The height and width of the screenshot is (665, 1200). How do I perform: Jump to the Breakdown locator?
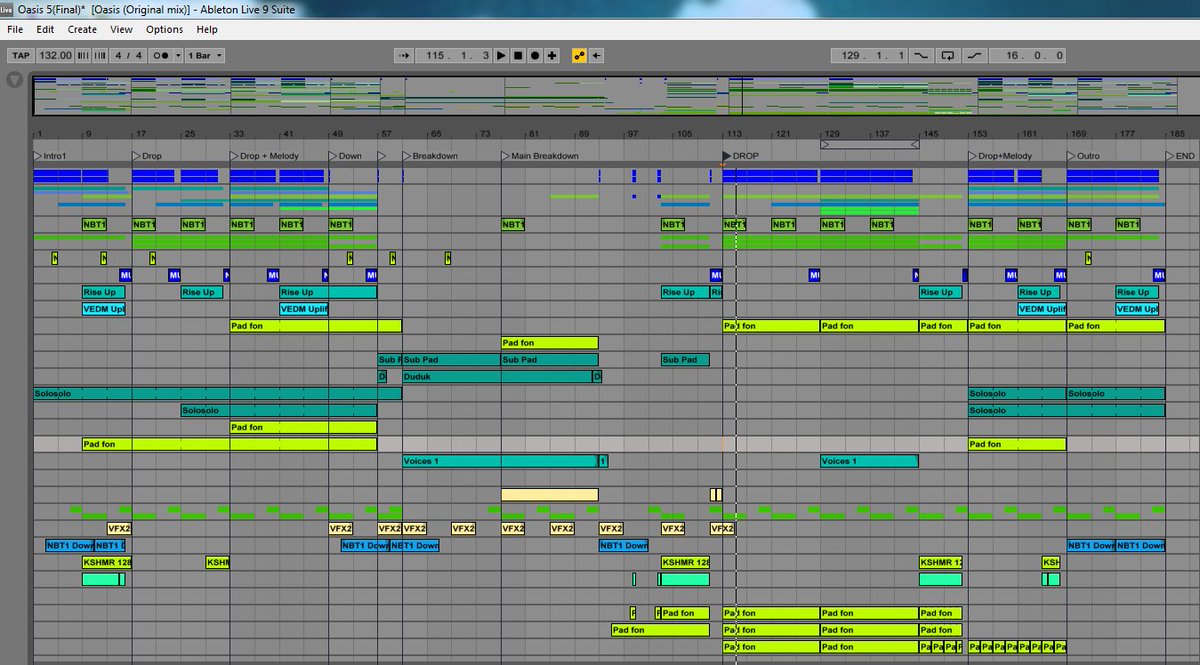pos(430,156)
